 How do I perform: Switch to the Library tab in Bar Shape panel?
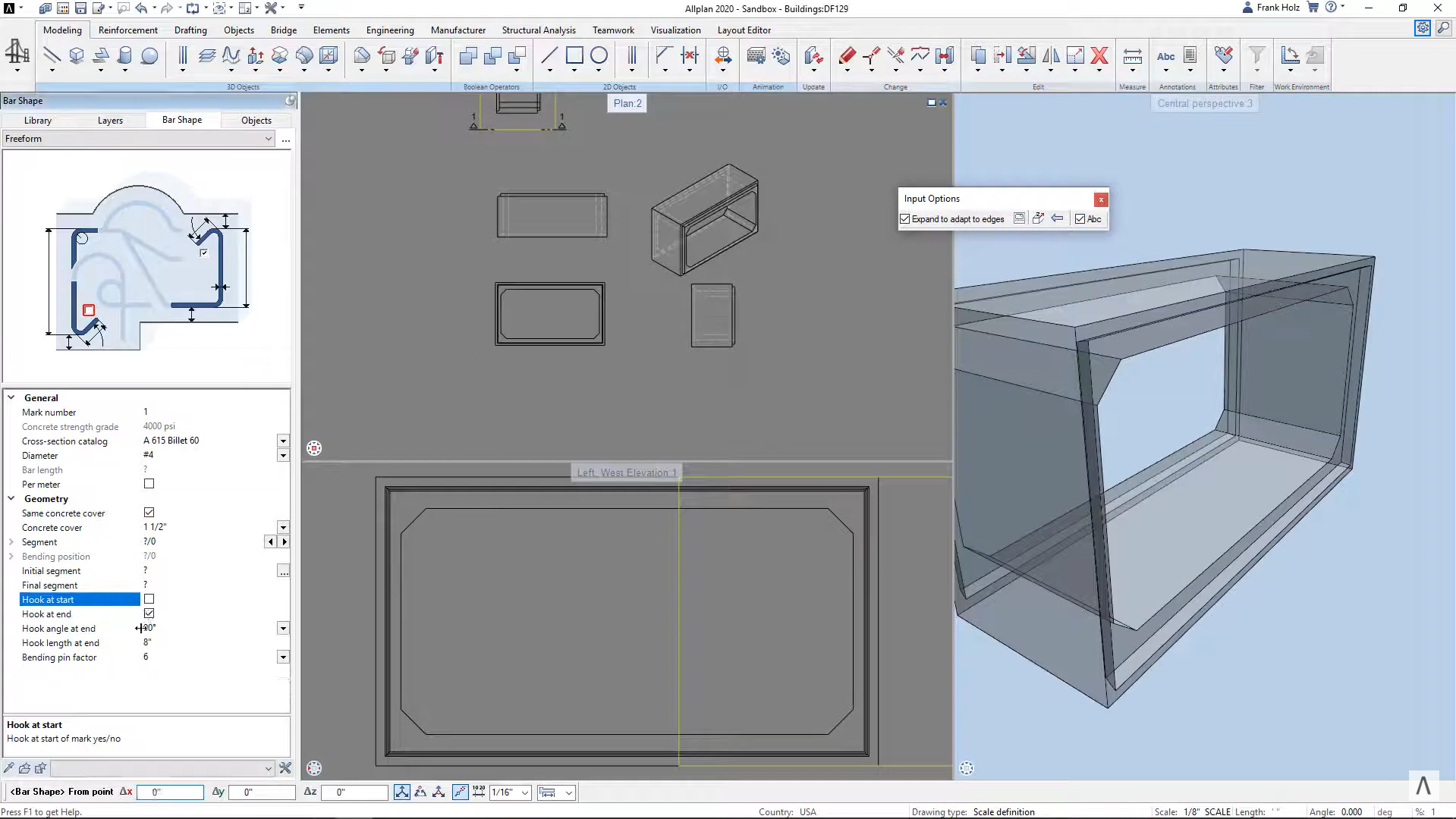click(x=37, y=120)
